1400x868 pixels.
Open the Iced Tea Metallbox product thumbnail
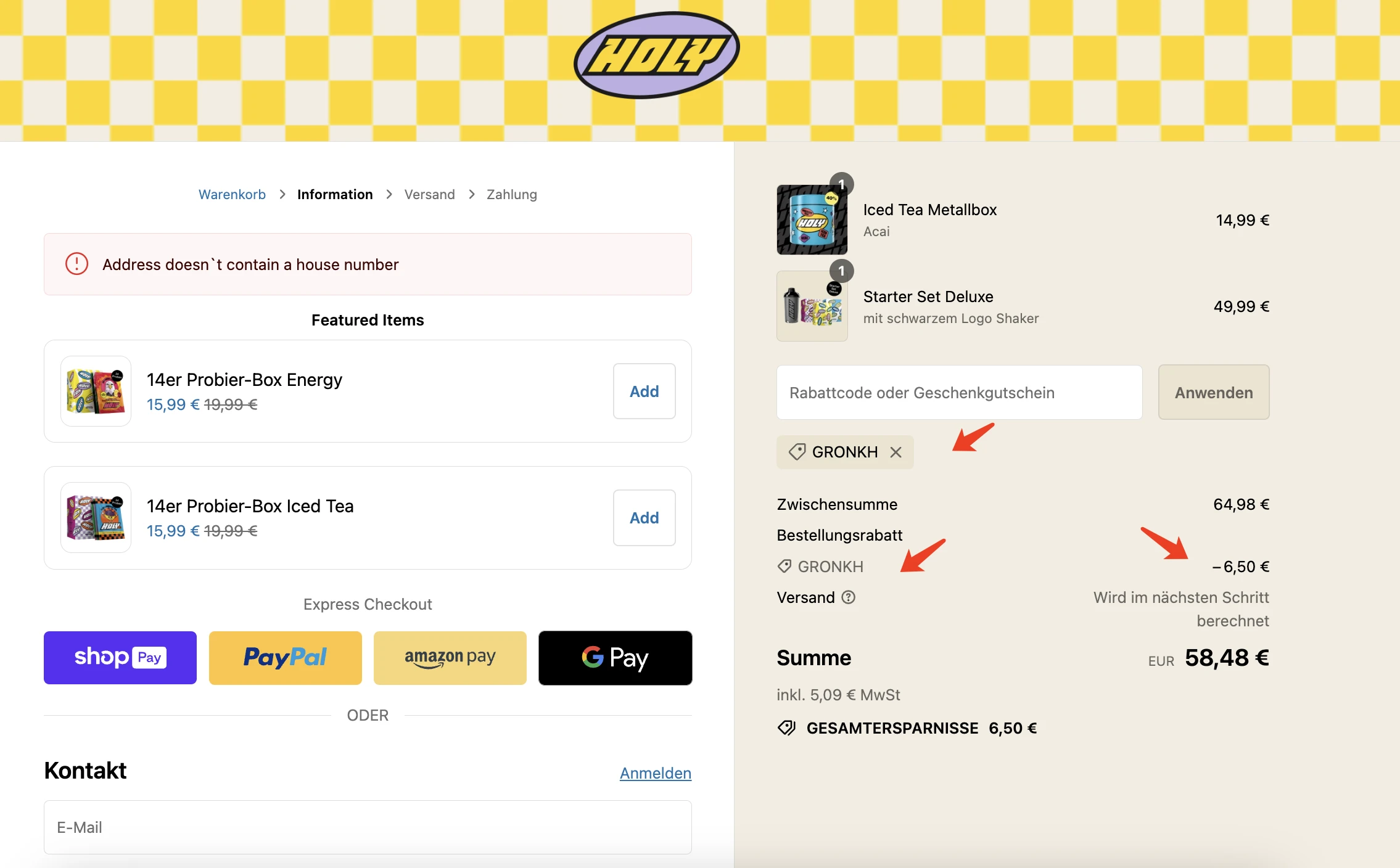tap(812, 219)
